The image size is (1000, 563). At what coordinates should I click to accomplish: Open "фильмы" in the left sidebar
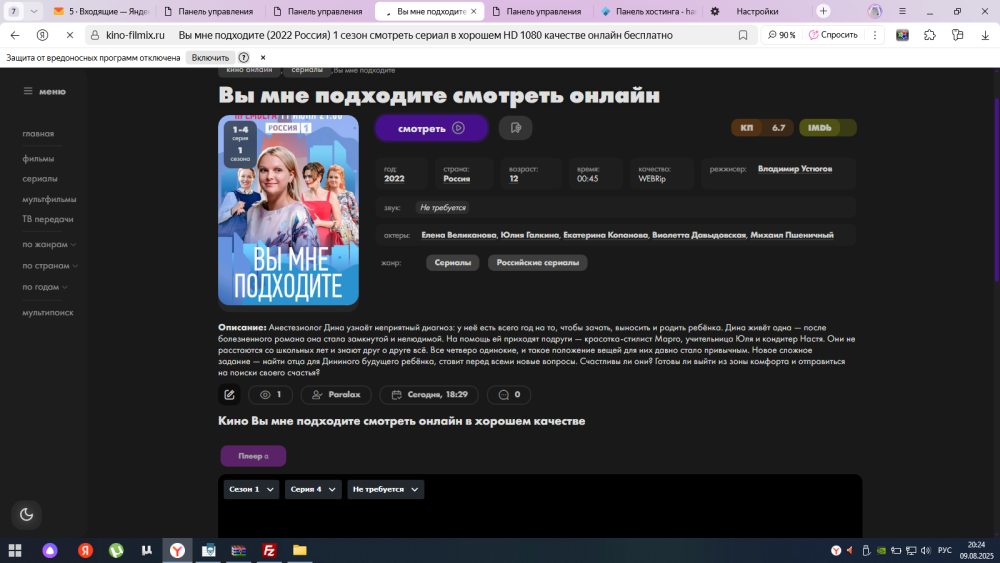point(38,158)
